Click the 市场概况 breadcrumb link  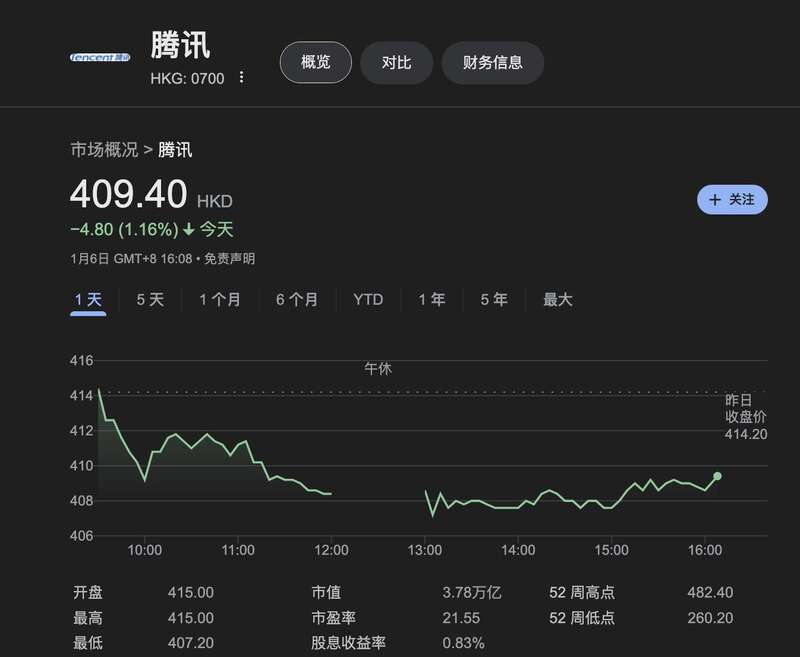click(x=104, y=150)
